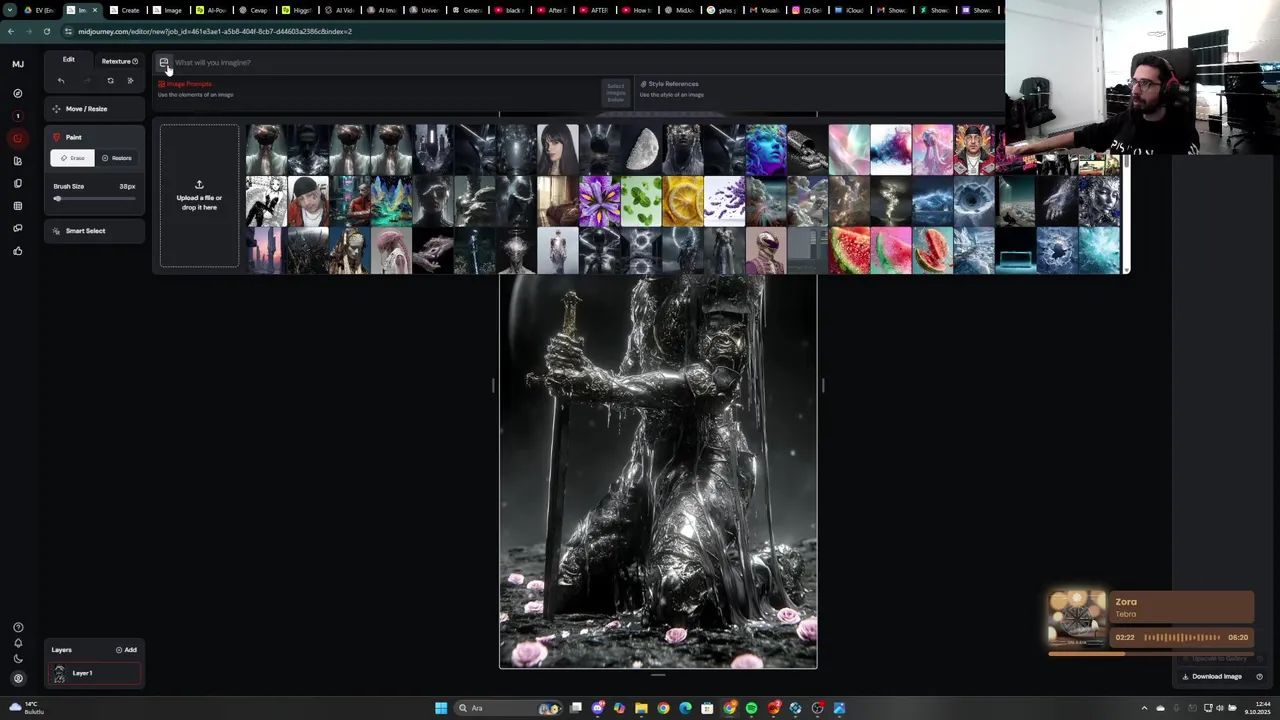Switch to the Edit tab
This screenshot has height=720, width=1280.
pyautogui.click(x=69, y=60)
